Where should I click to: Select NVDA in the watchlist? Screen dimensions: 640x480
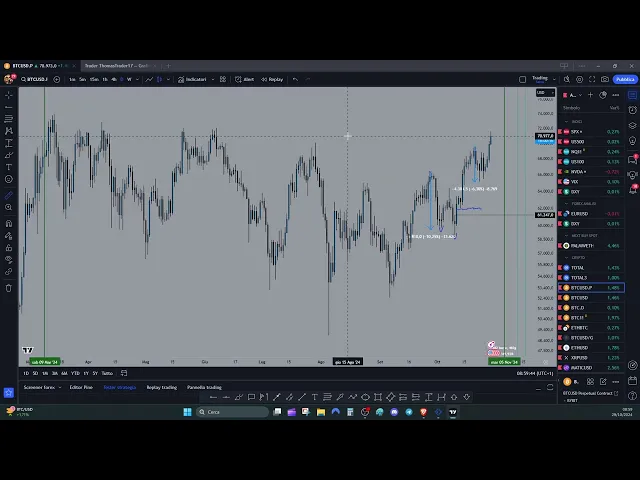591,172
